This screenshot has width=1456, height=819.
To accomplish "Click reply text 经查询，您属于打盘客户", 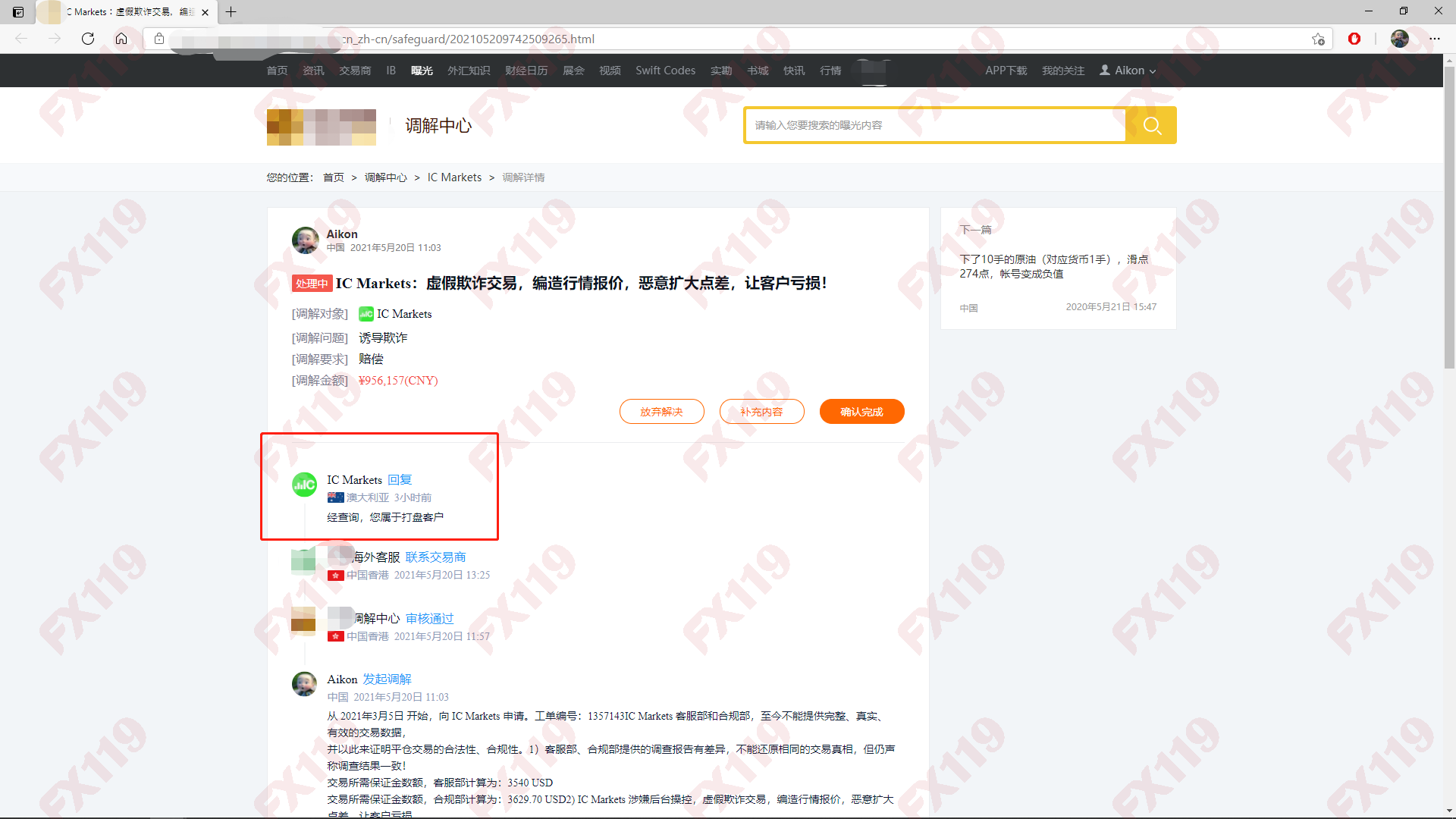I will (x=385, y=517).
